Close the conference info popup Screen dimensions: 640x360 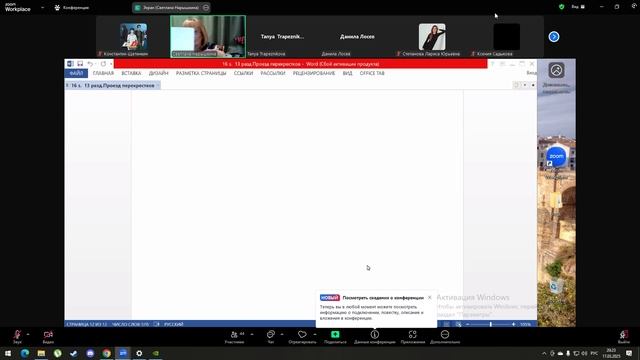point(429,298)
